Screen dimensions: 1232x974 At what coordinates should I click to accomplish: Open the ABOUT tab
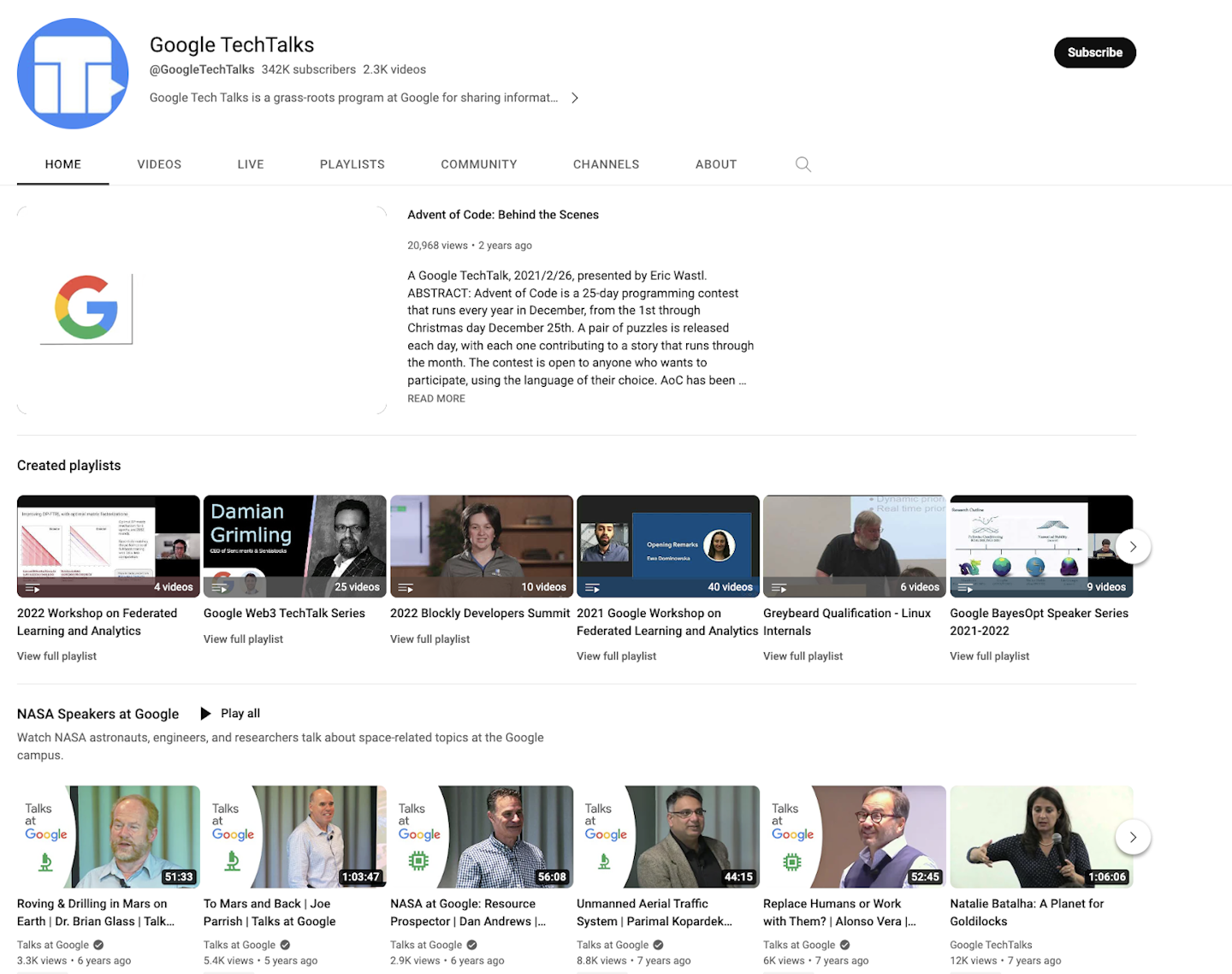pos(716,164)
